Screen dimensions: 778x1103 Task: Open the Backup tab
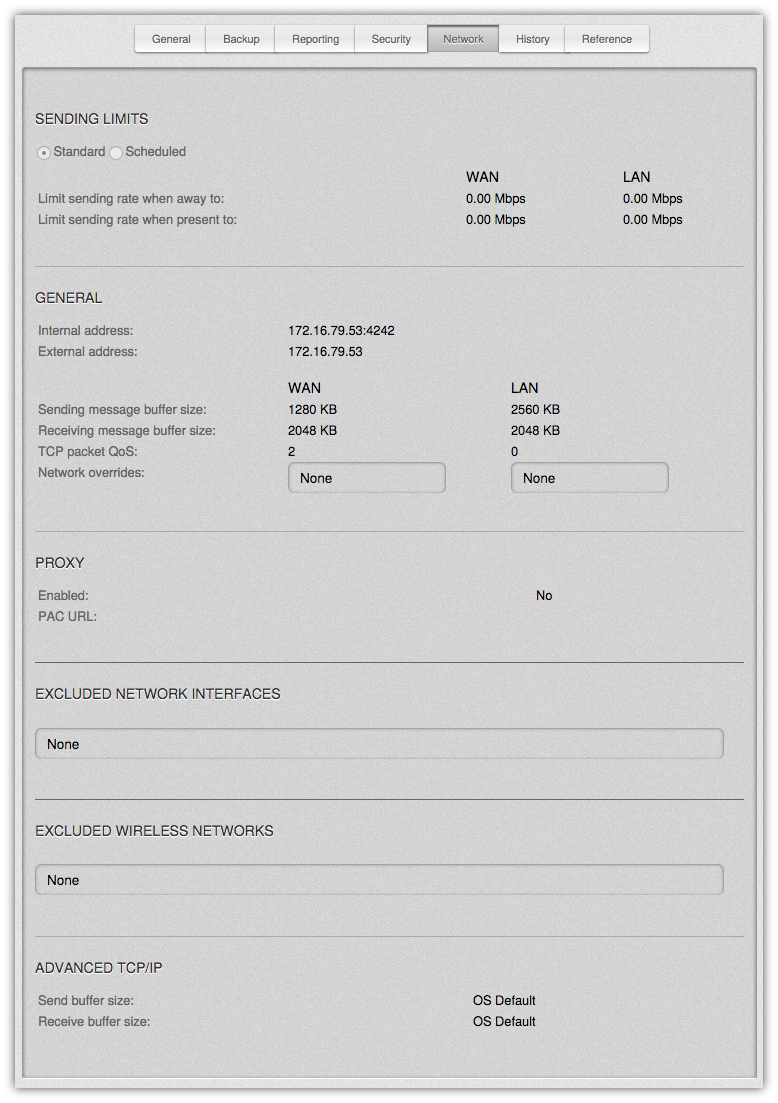pos(241,39)
